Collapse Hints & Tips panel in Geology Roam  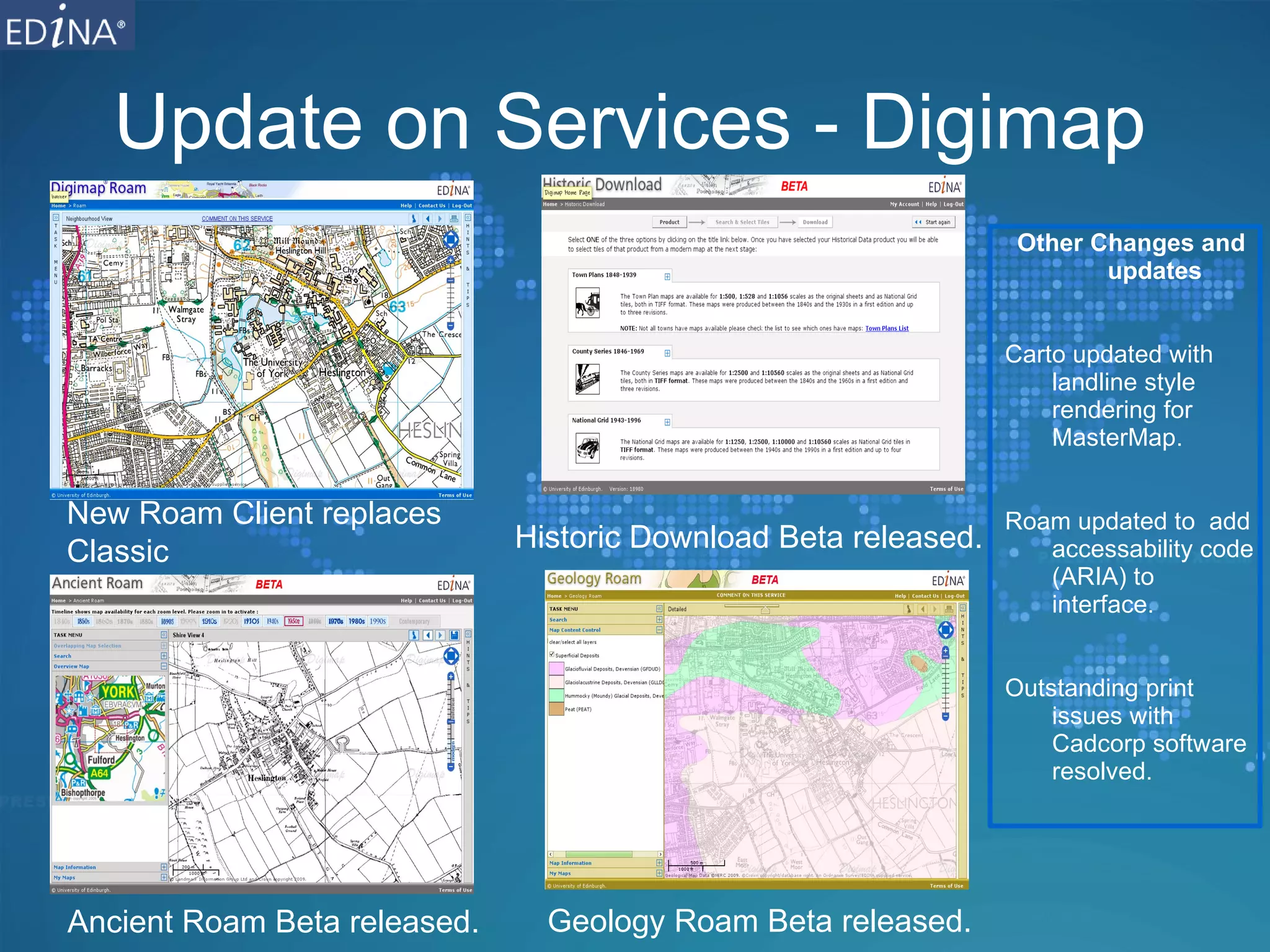point(962,608)
